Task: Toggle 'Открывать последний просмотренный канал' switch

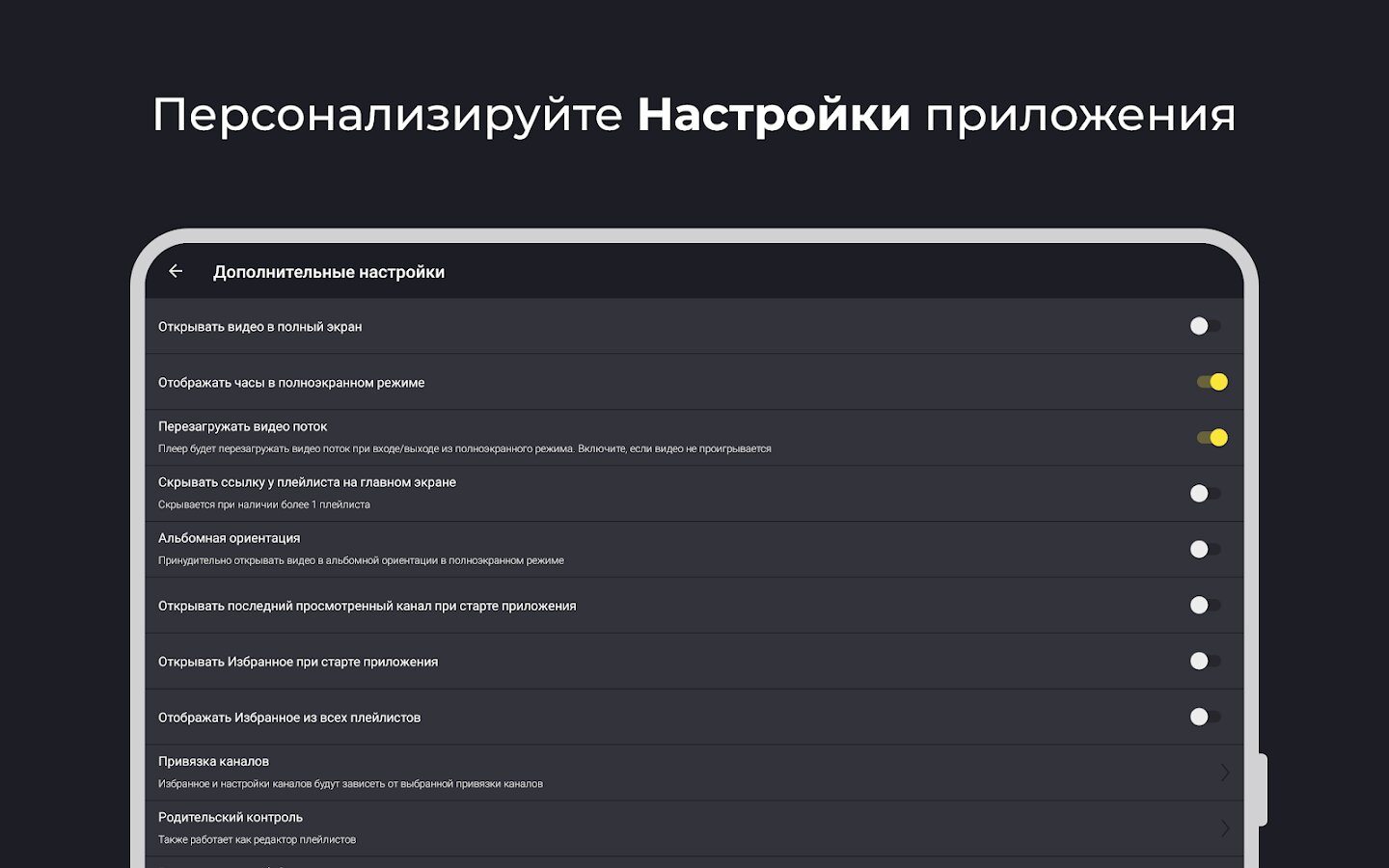Action: 1206,606
